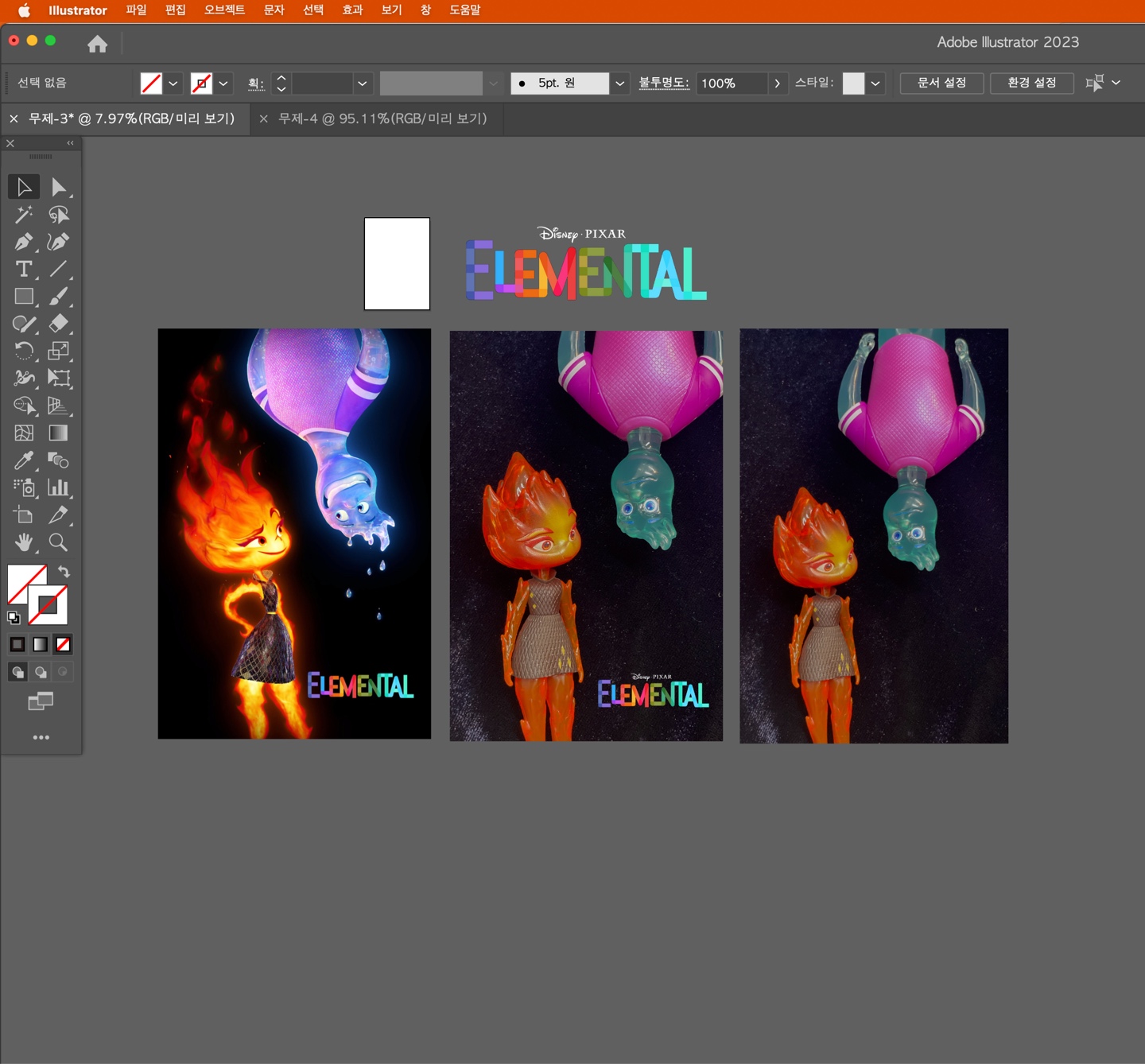
Task: Pick the Shaper tool
Action: click(24, 324)
